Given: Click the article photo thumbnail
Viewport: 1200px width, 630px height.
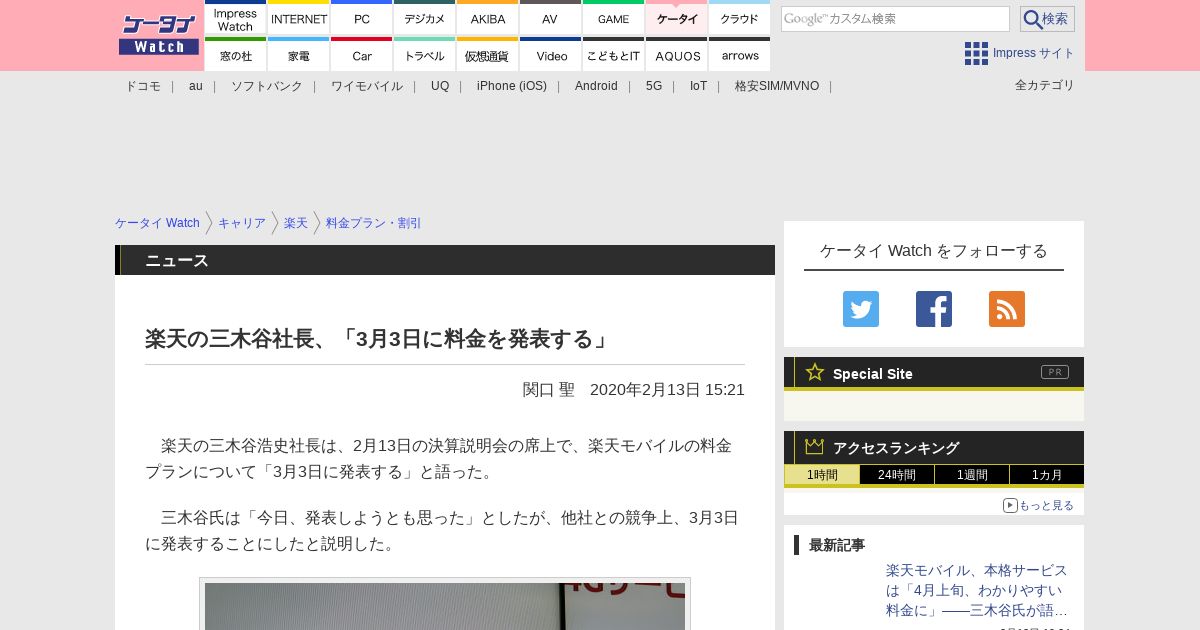Looking at the screenshot, I should point(445,605).
